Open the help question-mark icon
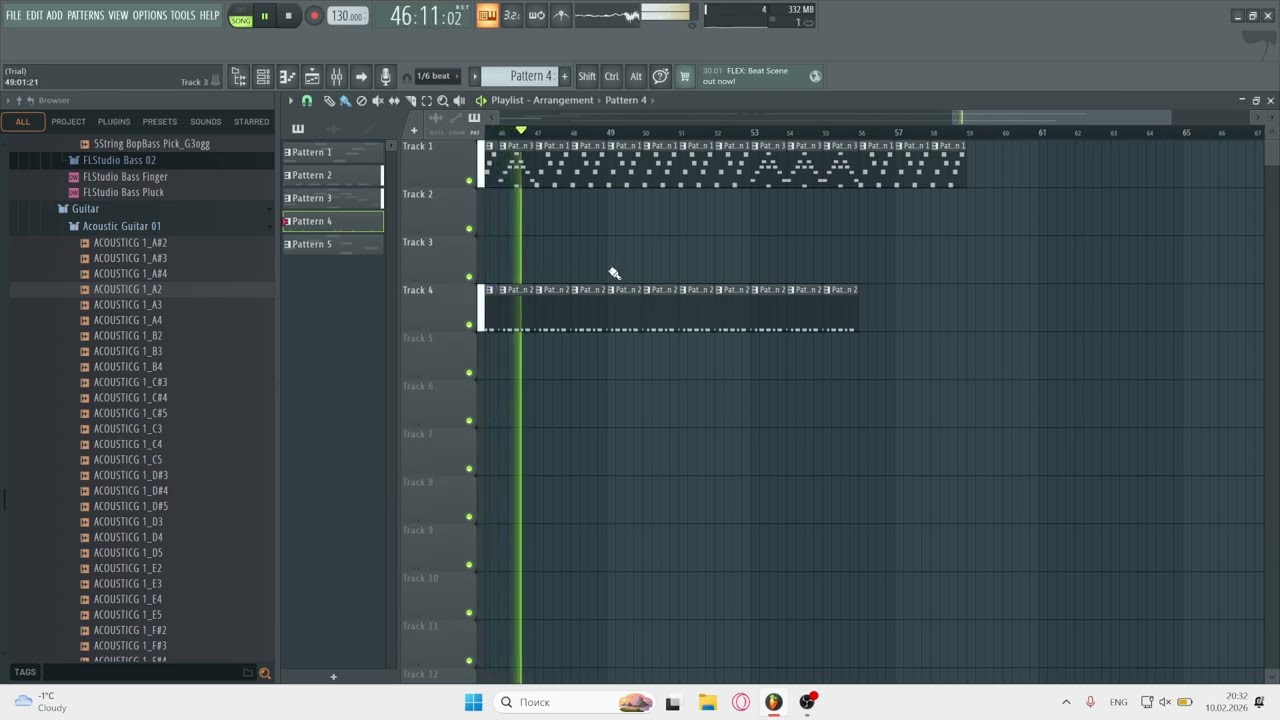This screenshot has width=1280, height=720. 660,76
